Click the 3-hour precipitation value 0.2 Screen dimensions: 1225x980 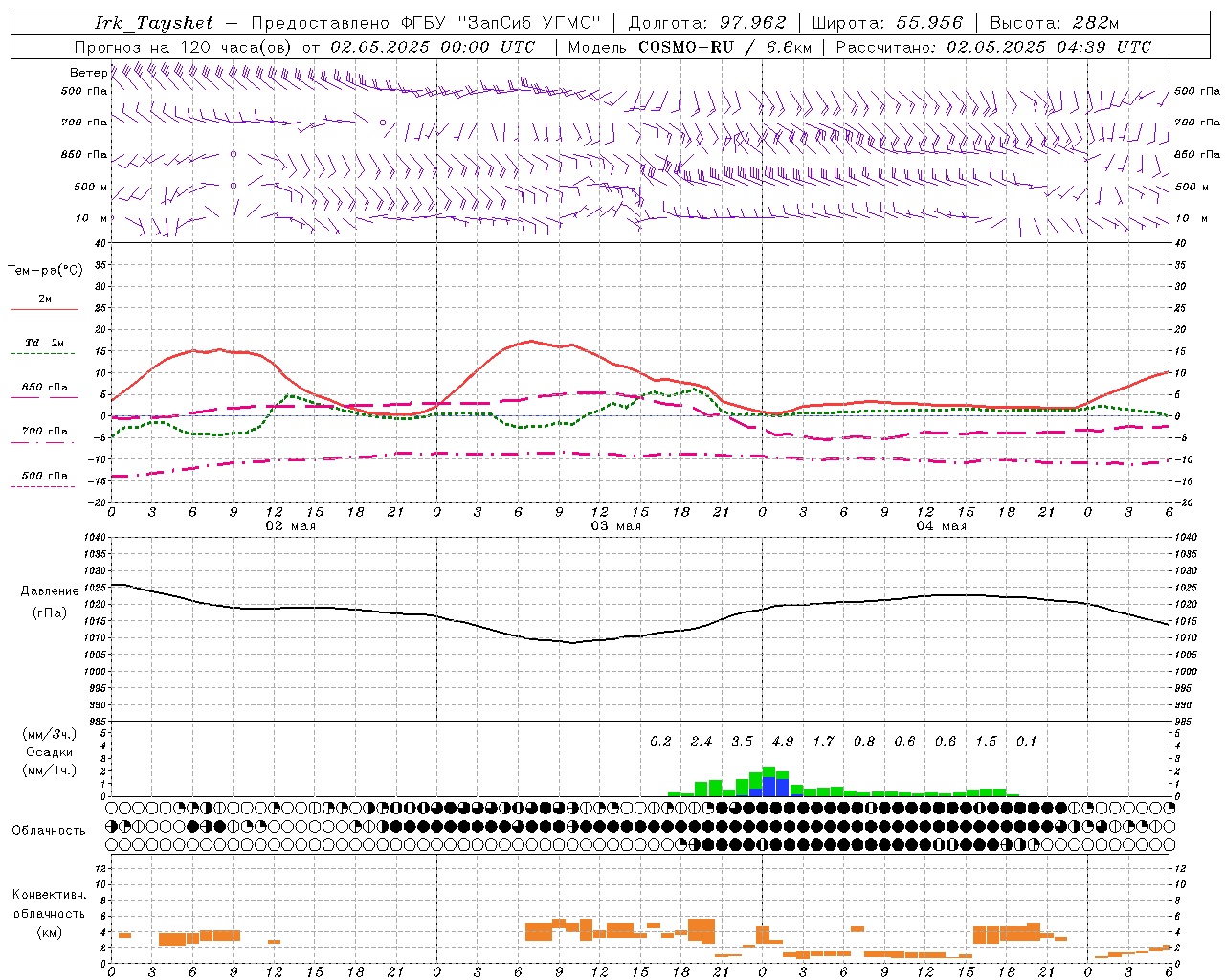click(x=660, y=741)
